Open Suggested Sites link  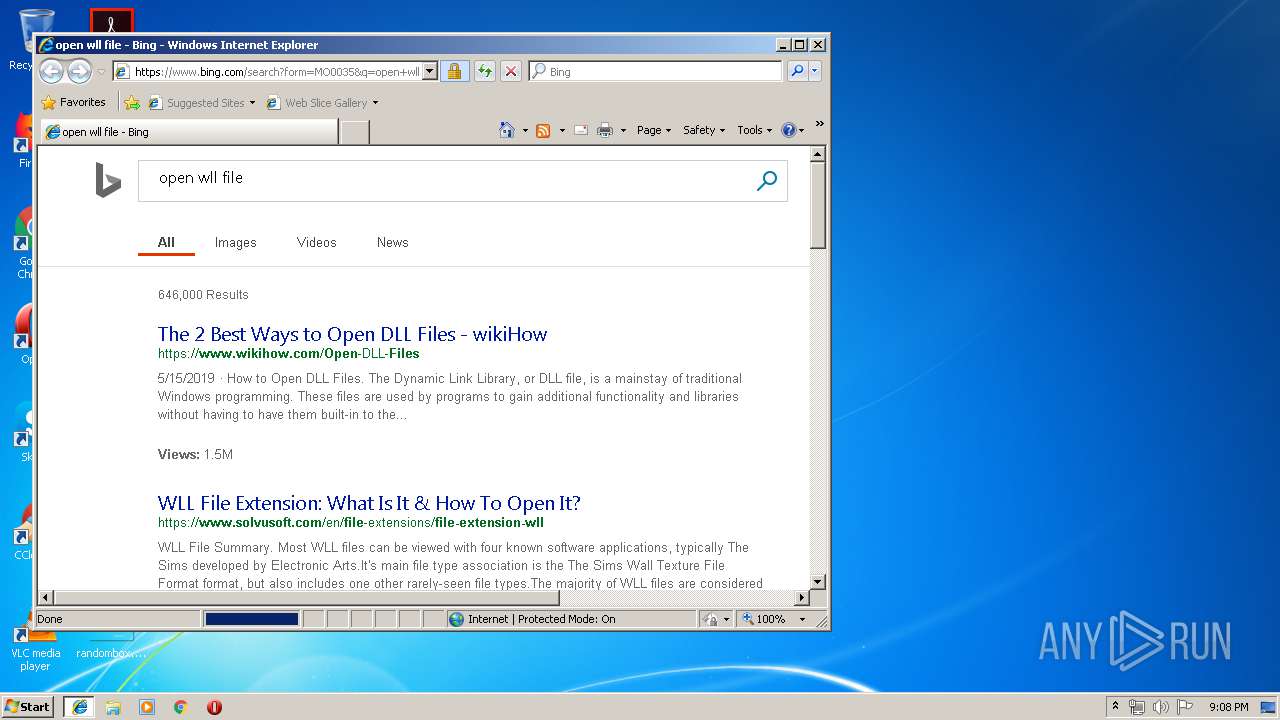[201, 102]
